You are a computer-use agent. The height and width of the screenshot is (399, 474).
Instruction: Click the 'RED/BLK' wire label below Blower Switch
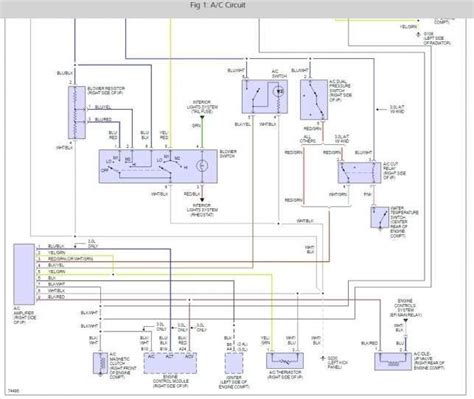192,194
